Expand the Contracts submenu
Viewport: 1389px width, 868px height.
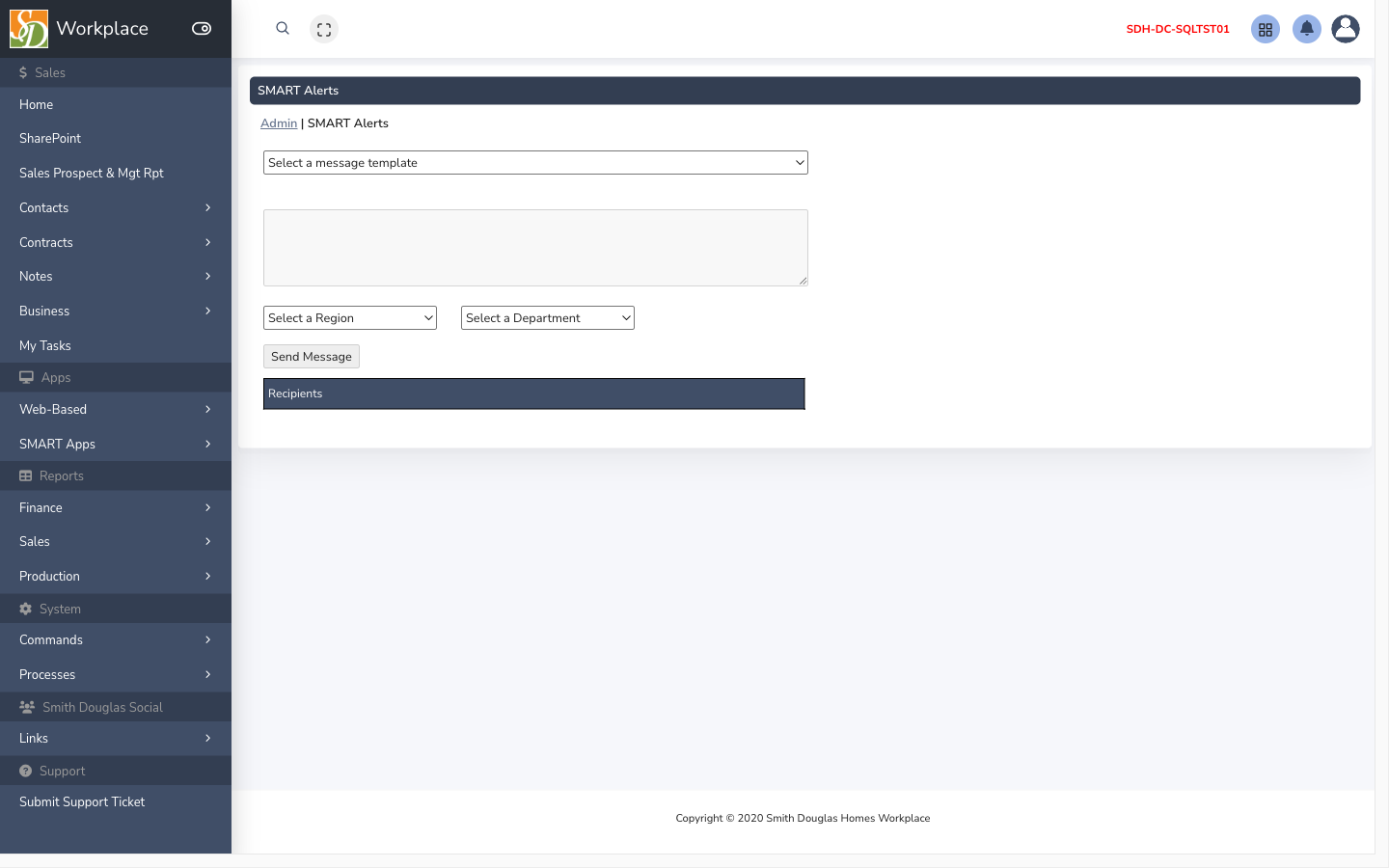pos(116,242)
